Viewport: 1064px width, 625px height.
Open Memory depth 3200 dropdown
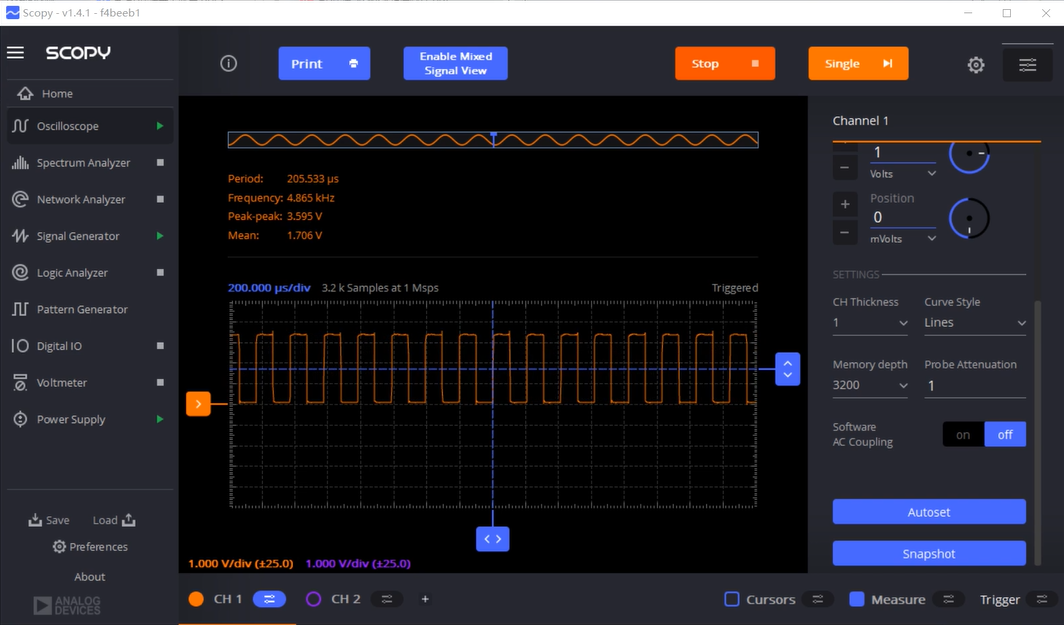tap(870, 385)
